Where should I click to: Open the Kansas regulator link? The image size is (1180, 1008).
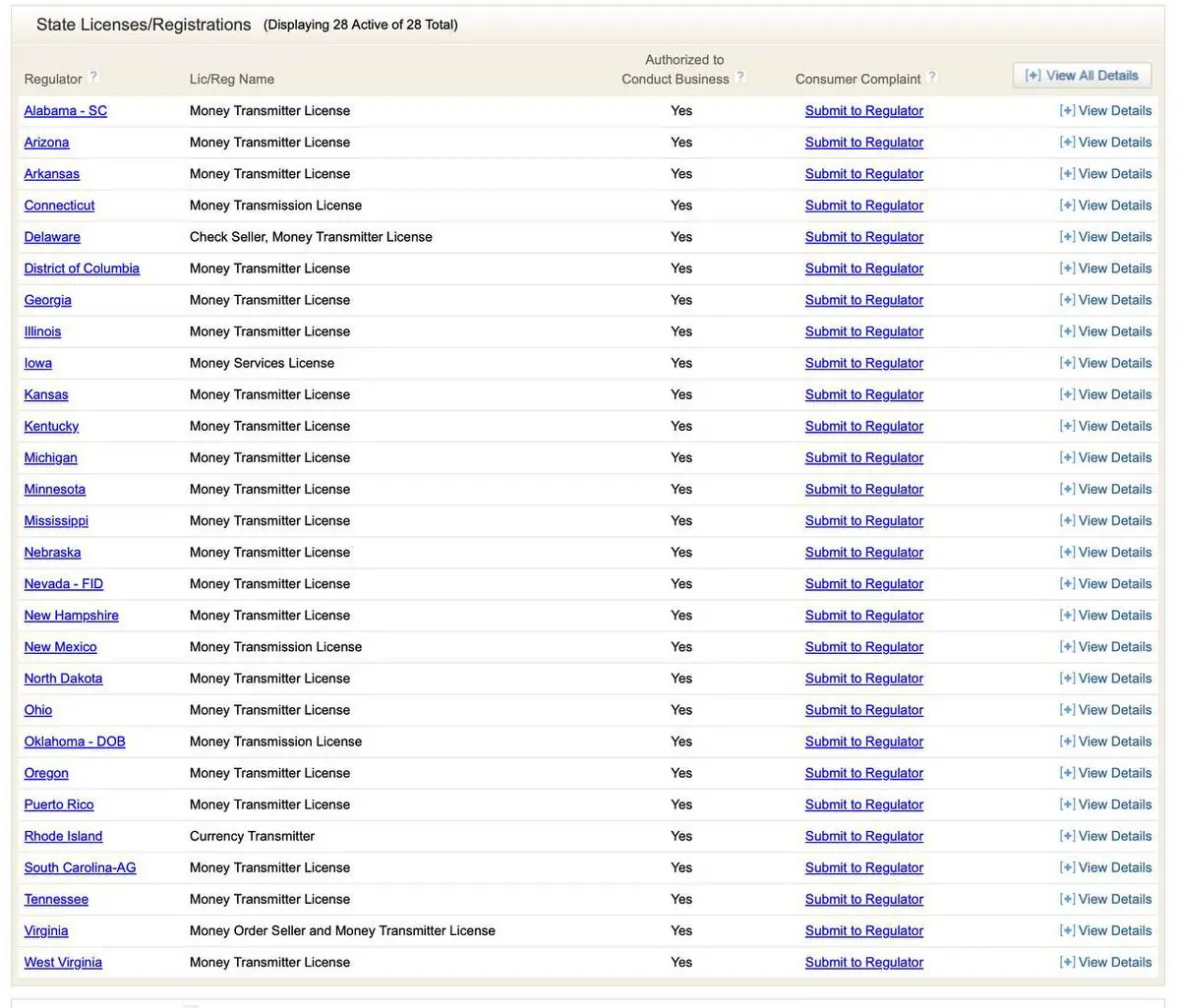tap(46, 394)
